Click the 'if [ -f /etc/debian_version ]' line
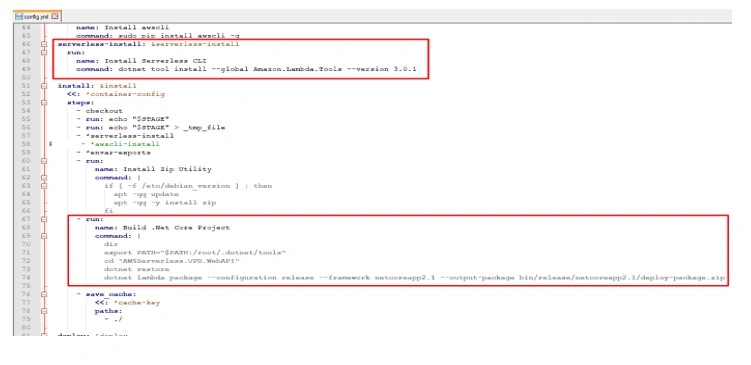This screenshot has width=751, height=365. [x=188, y=186]
